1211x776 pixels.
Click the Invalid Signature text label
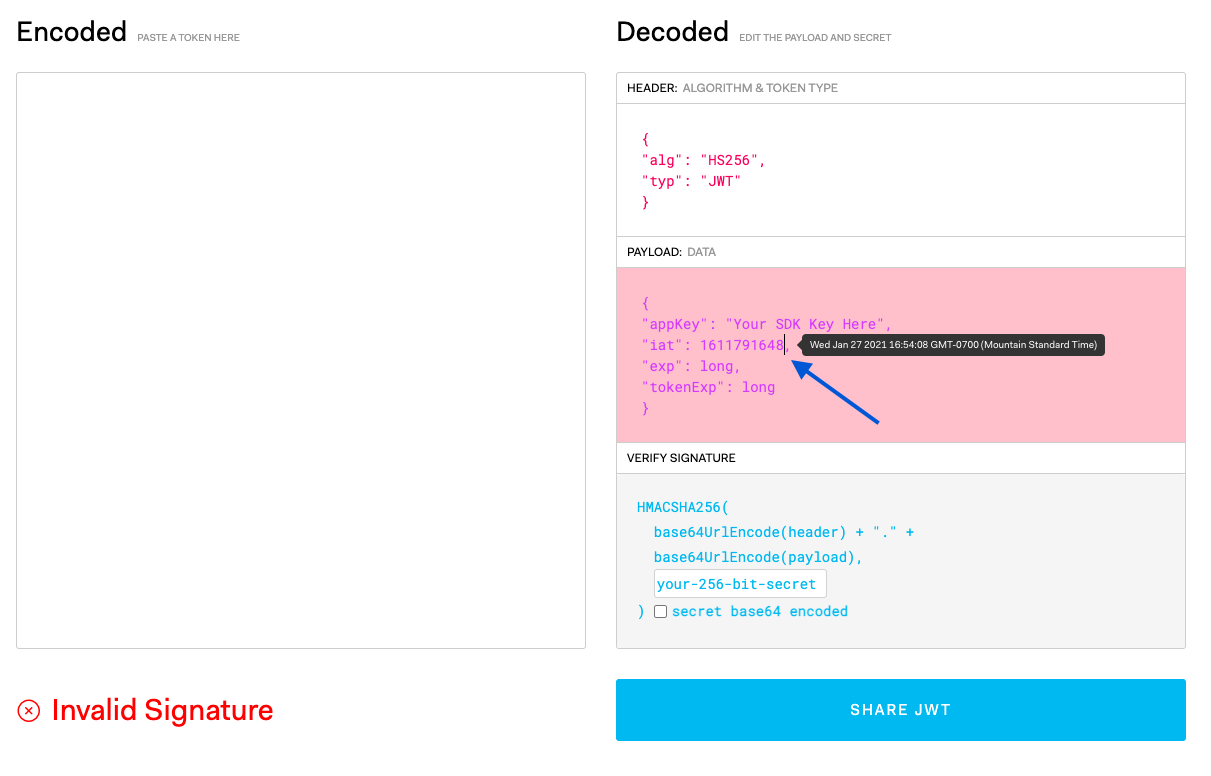point(163,710)
